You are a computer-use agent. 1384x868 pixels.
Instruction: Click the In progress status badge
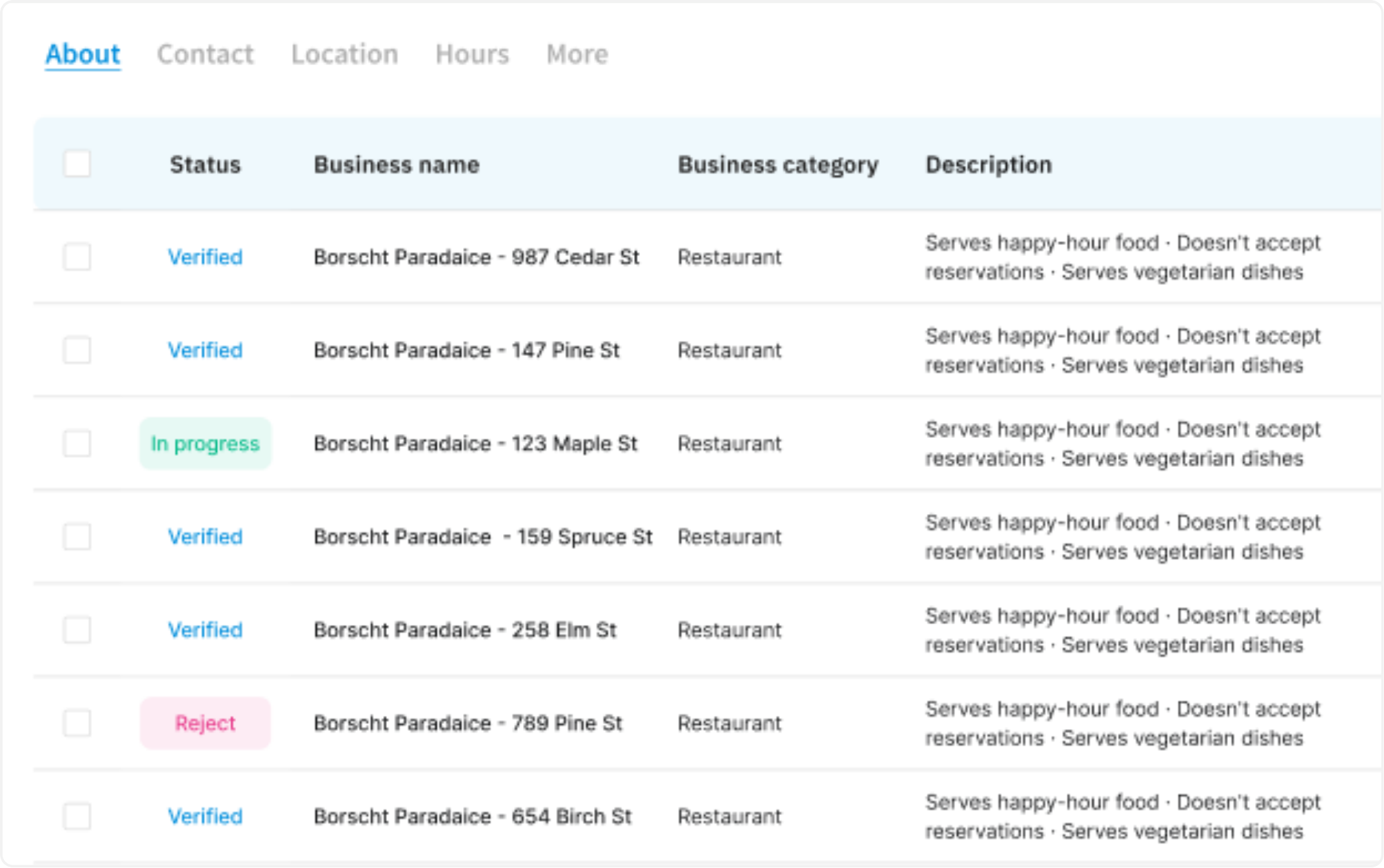(205, 444)
